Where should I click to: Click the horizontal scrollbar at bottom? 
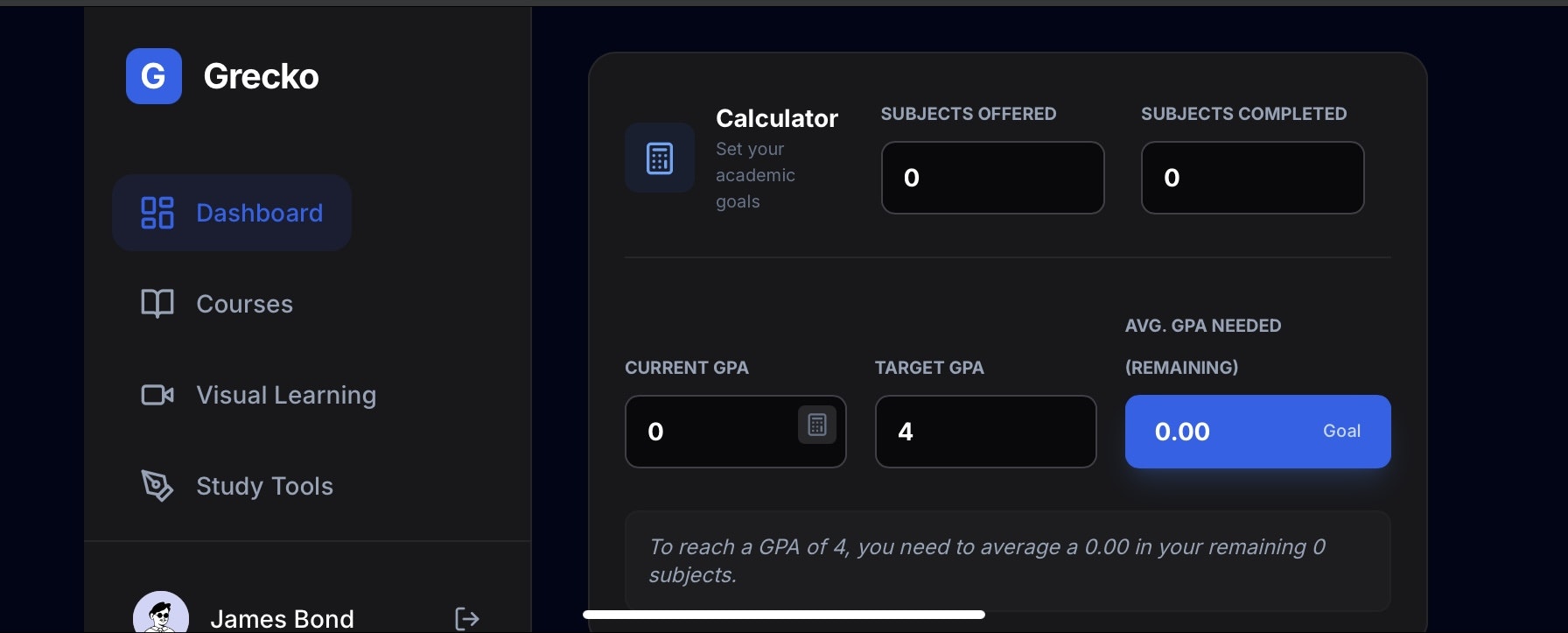[783, 614]
